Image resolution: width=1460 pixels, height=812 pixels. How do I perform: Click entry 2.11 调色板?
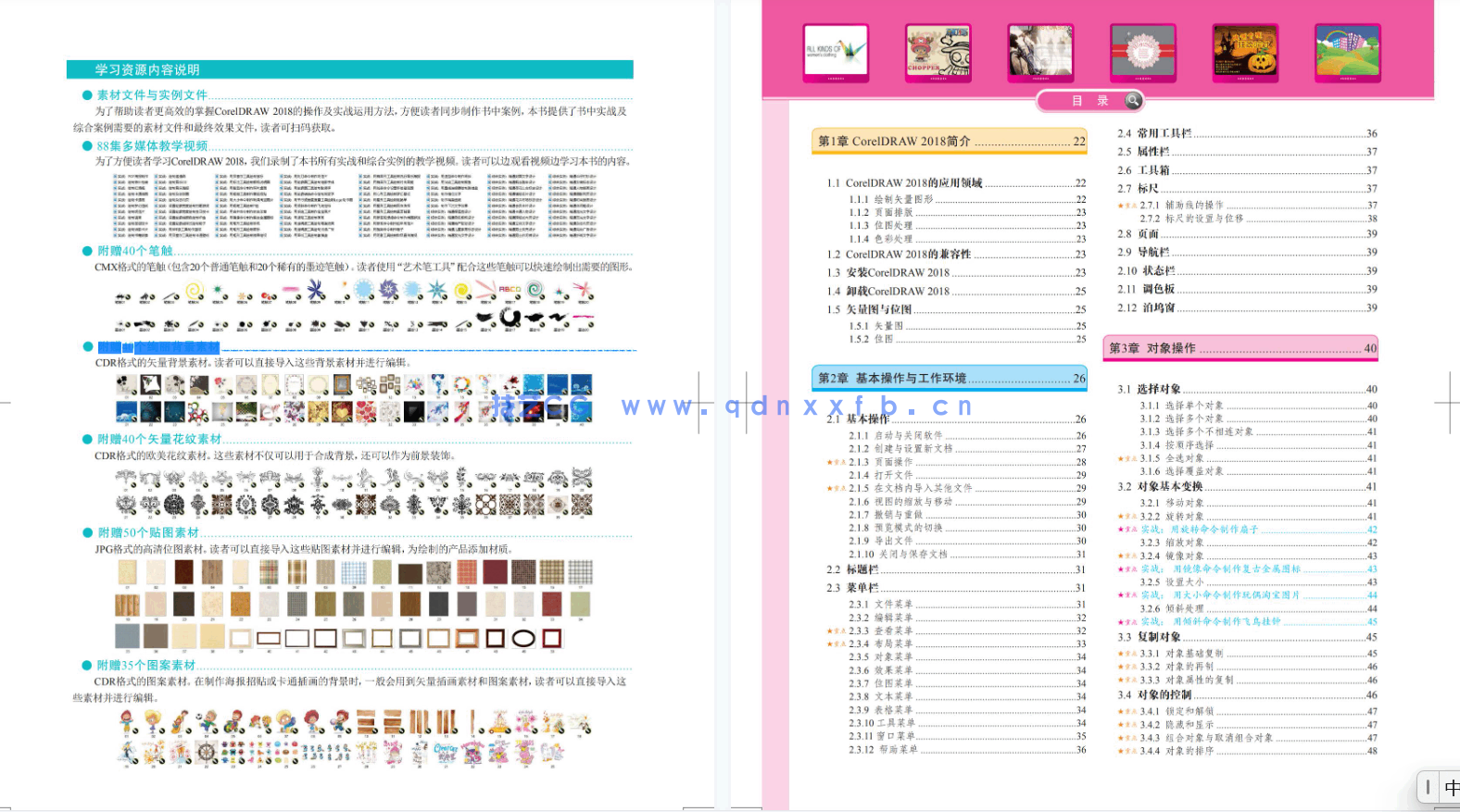pyautogui.click(x=1247, y=289)
